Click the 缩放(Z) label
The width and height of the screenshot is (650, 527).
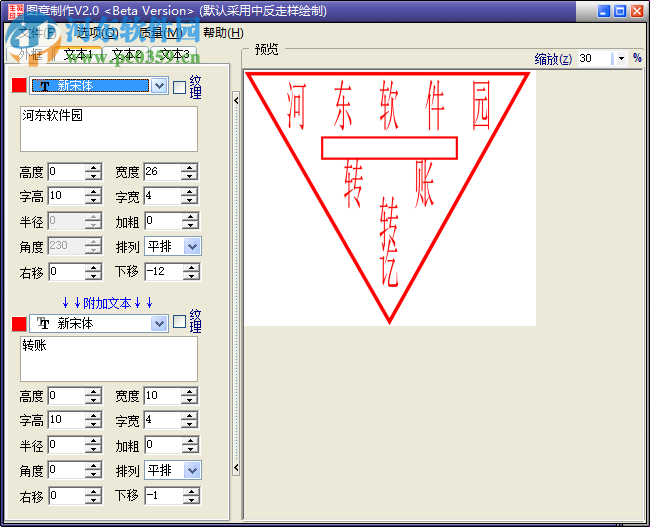pos(553,59)
